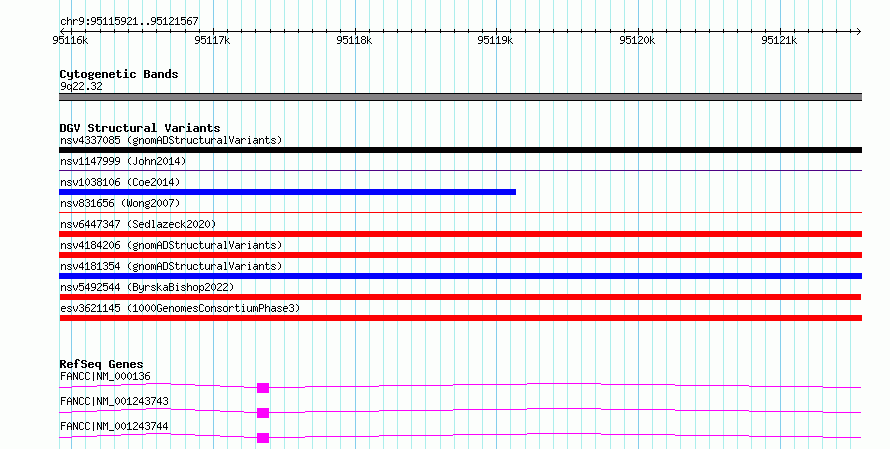
Task: Click the chr9:95115921..95121567 coordinate label
Action: (x=129, y=22)
